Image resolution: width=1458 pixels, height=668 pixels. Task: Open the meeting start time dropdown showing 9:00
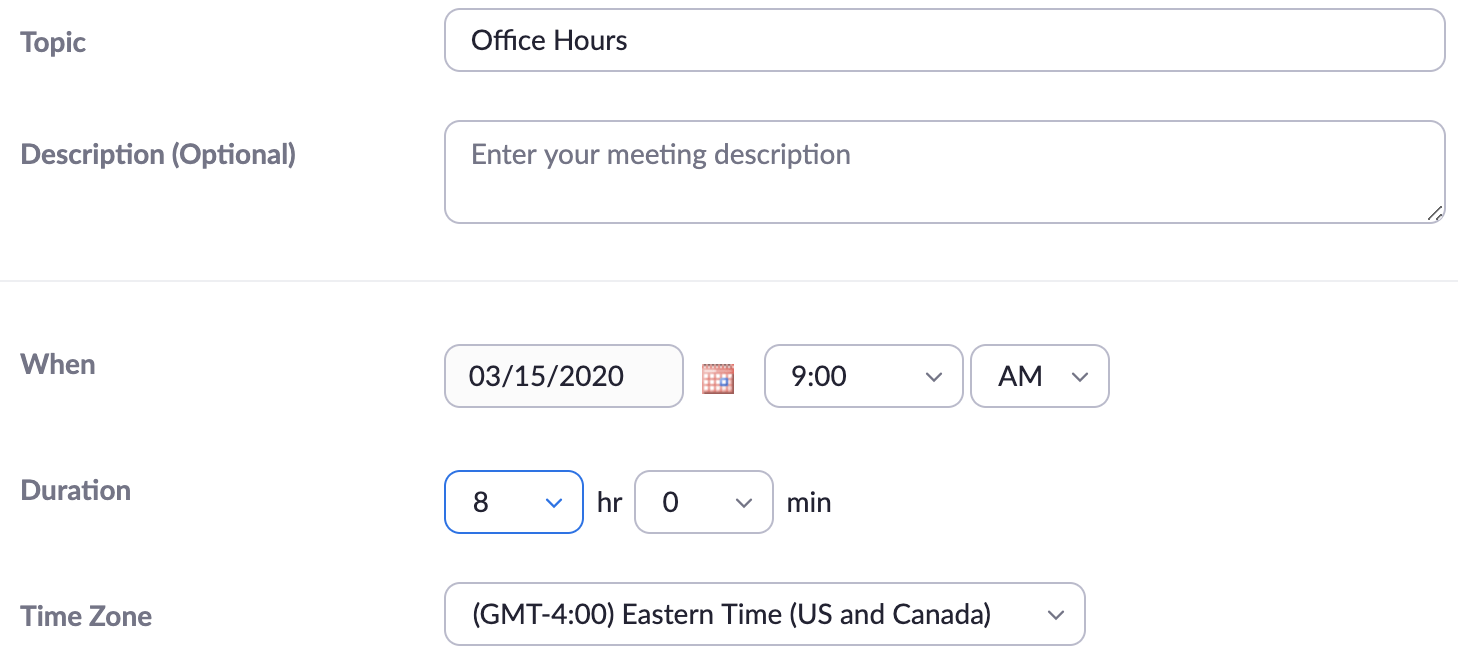tap(863, 377)
